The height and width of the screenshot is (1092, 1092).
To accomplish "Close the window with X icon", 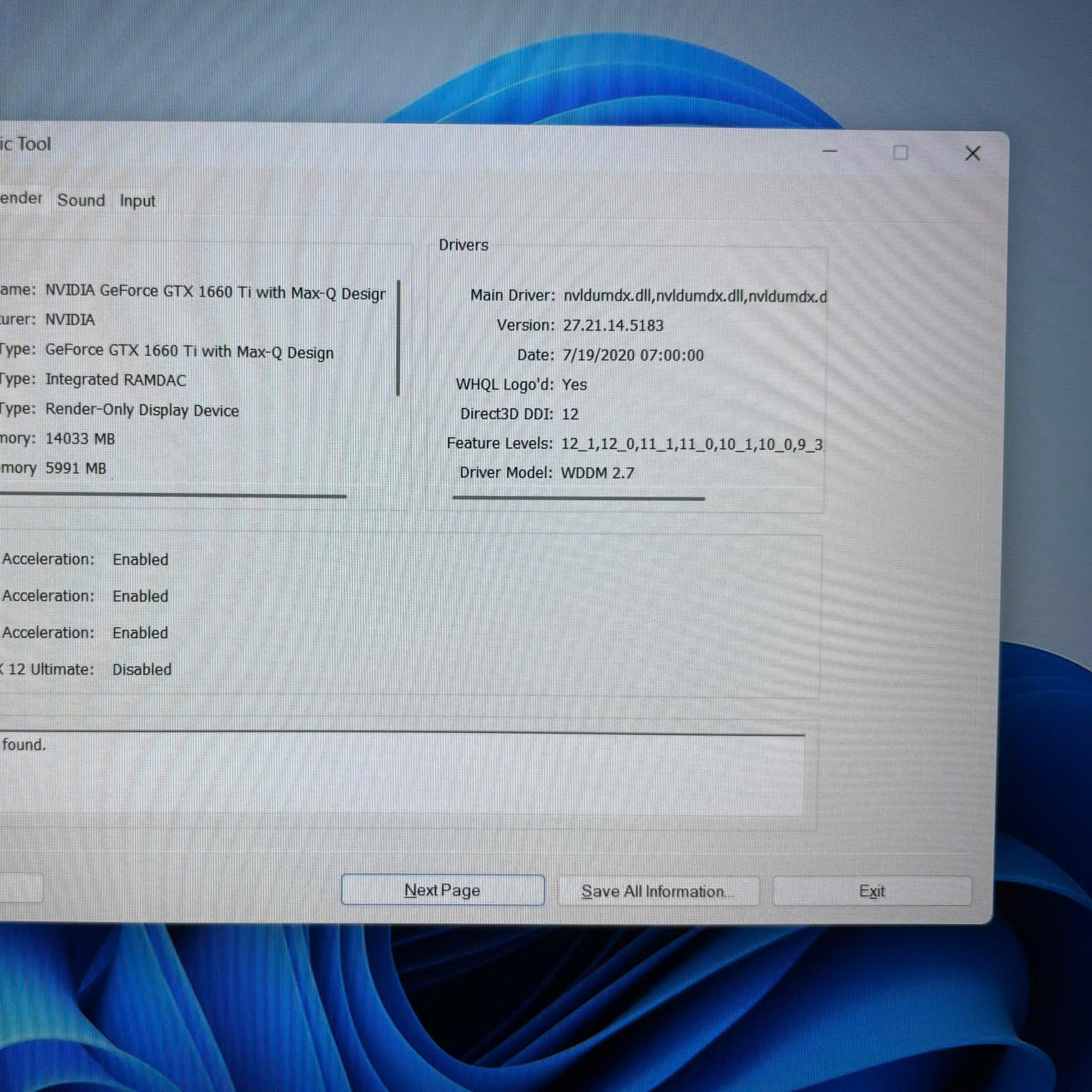I will point(973,153).
